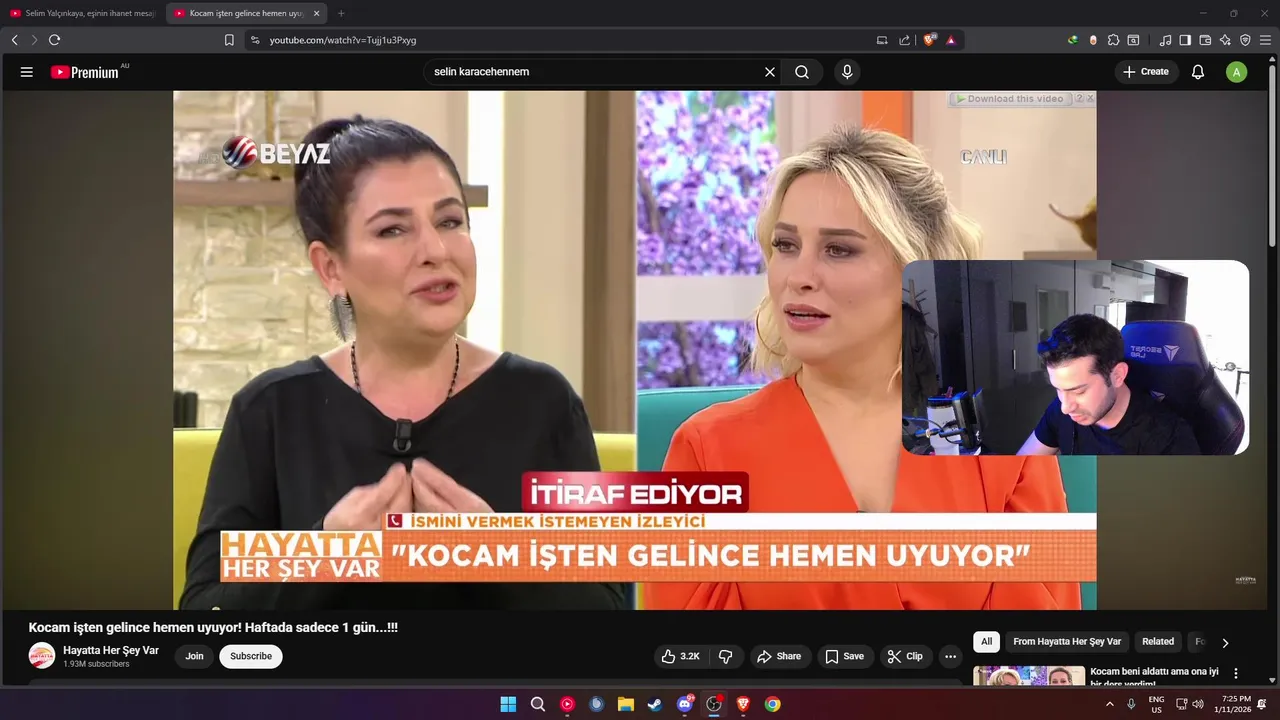The width and height of the screenshot is (1280, 720).
Task: Open the account avatar menu
Action: (x=1237, y=72)
